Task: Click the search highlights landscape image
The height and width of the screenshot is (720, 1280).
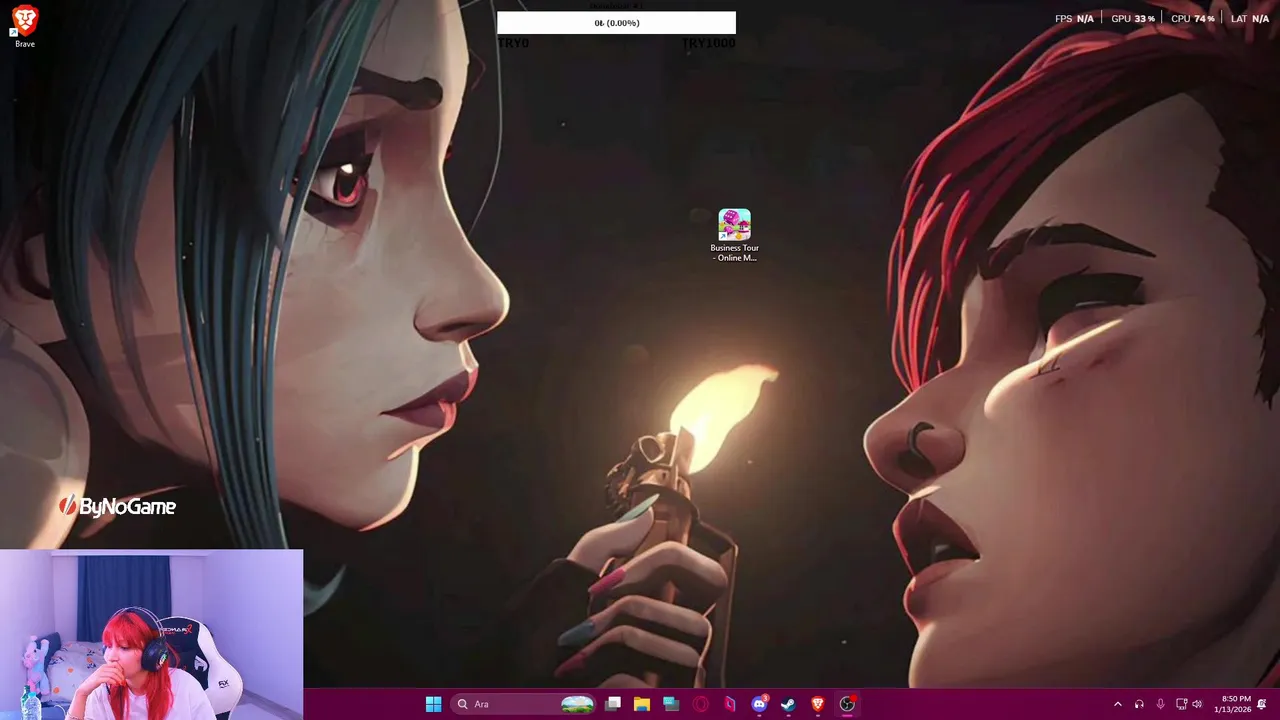Action: click(577, 704)
